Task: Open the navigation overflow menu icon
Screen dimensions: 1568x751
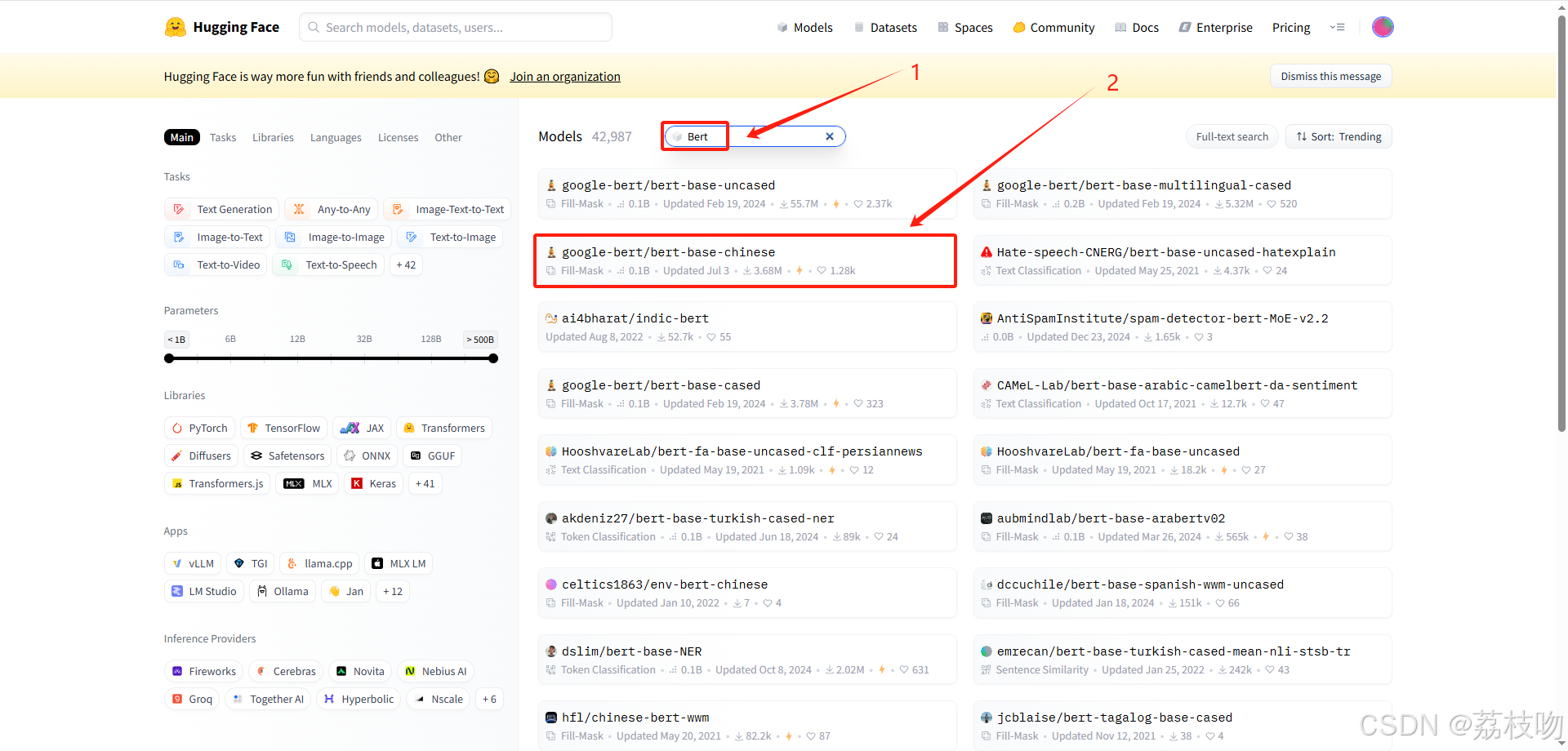Action: point(1337,27)
